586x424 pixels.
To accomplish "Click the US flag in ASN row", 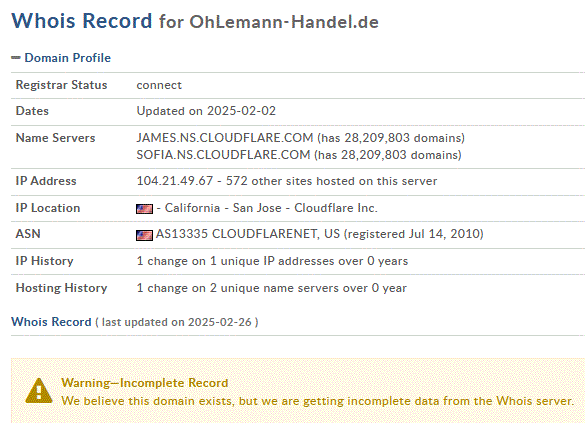I will coord(144,235).
